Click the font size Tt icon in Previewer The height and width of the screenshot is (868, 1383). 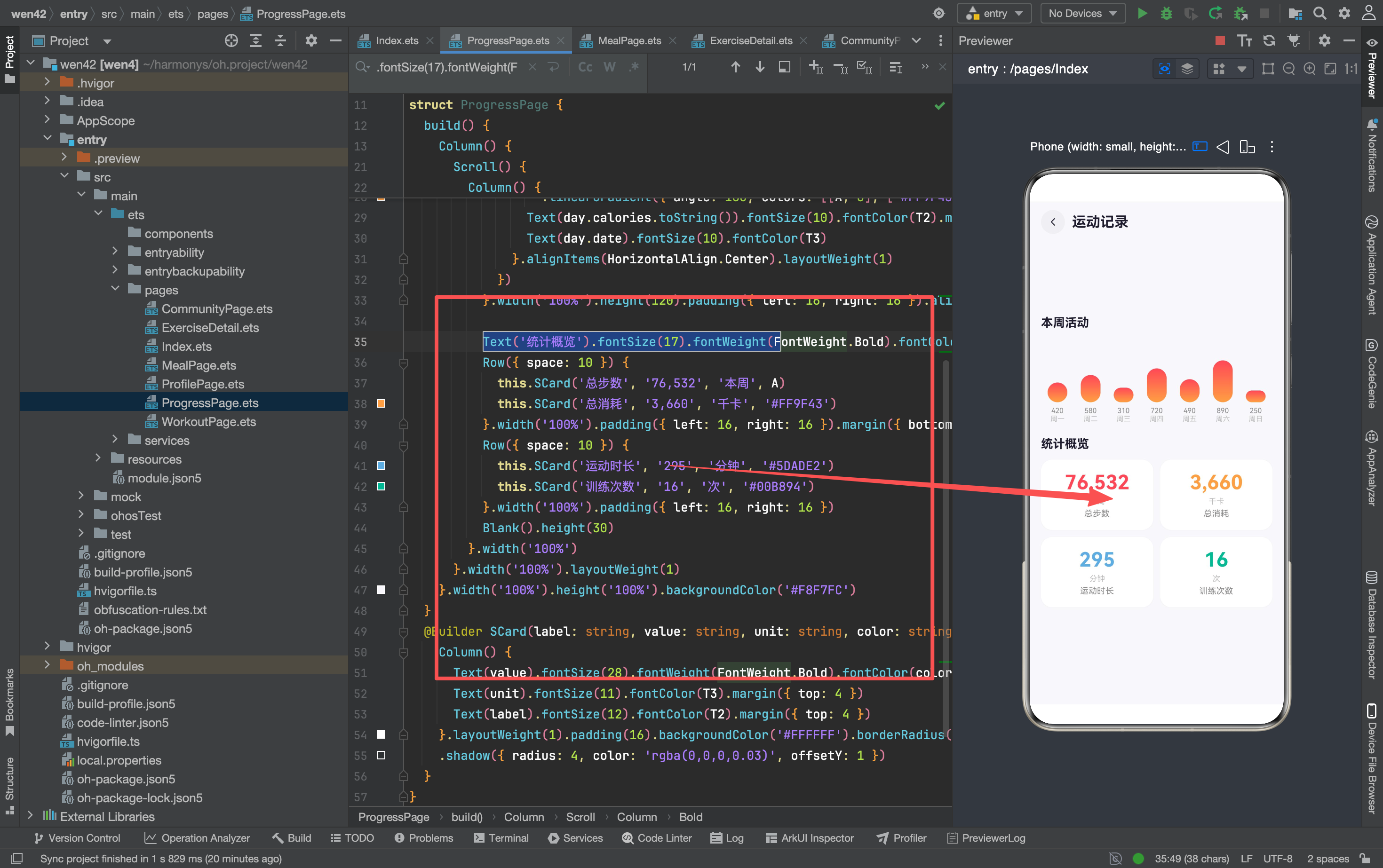(x=1245, y=40)
